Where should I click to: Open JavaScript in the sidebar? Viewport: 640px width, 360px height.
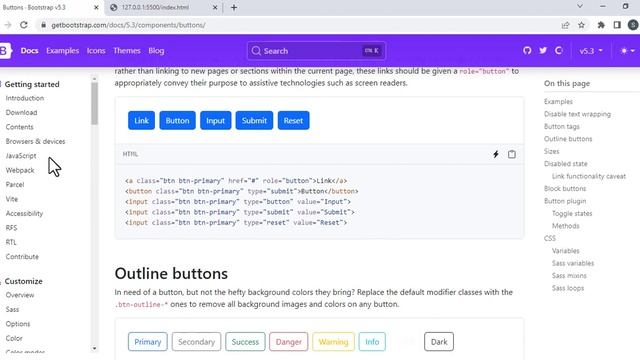(21, 156)
